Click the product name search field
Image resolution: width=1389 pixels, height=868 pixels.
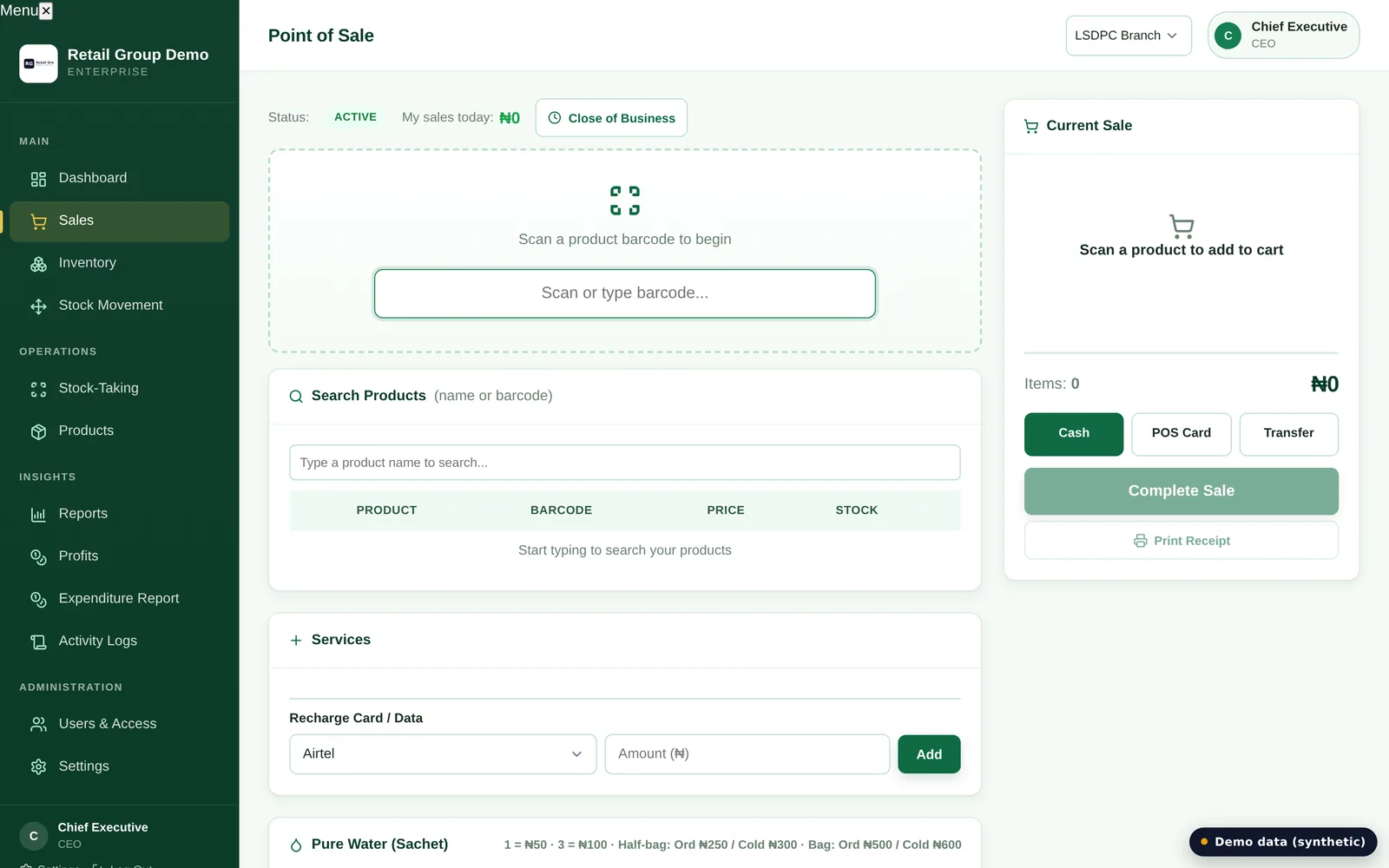pos(625,463)
